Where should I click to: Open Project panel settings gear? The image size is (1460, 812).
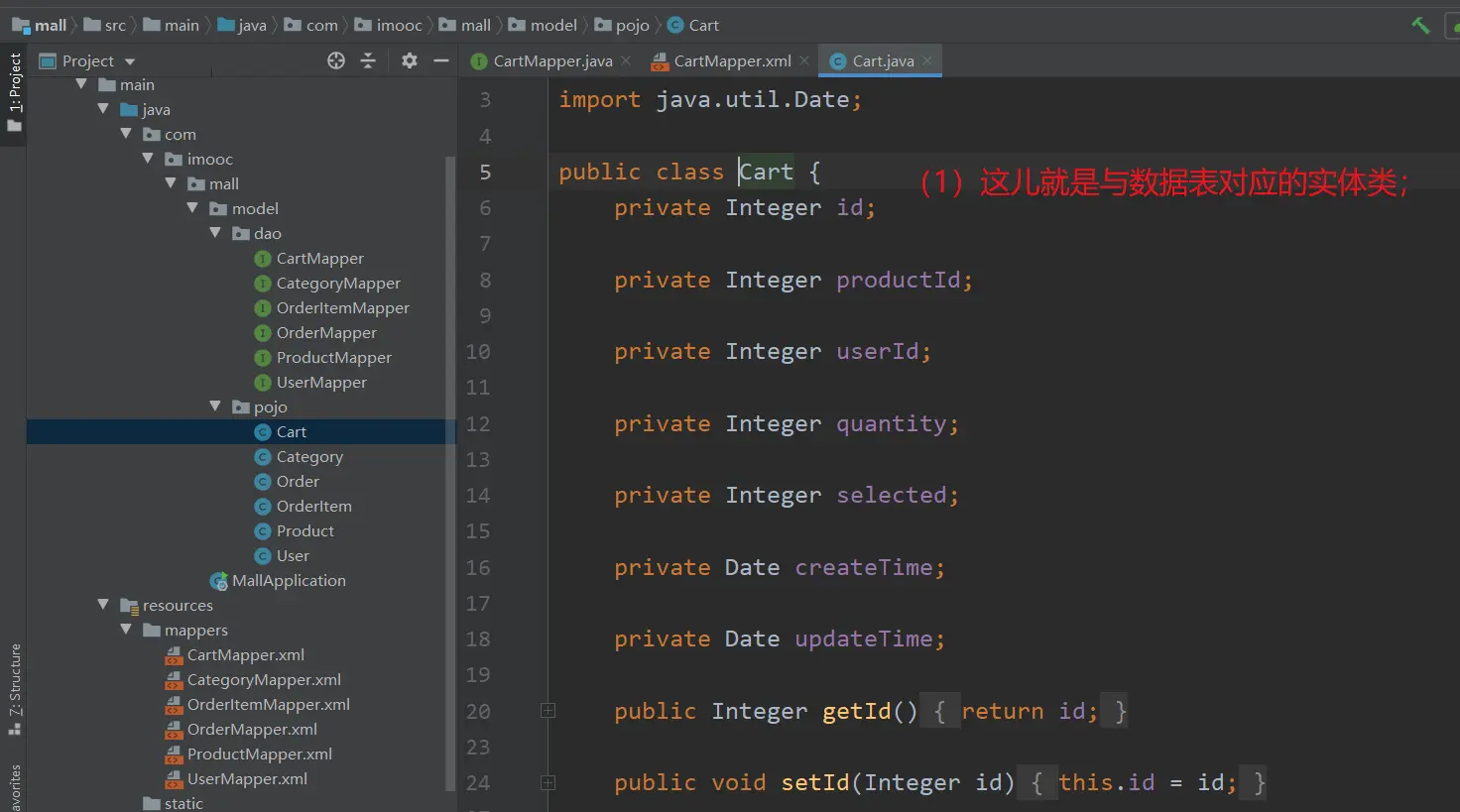point(409,61)
